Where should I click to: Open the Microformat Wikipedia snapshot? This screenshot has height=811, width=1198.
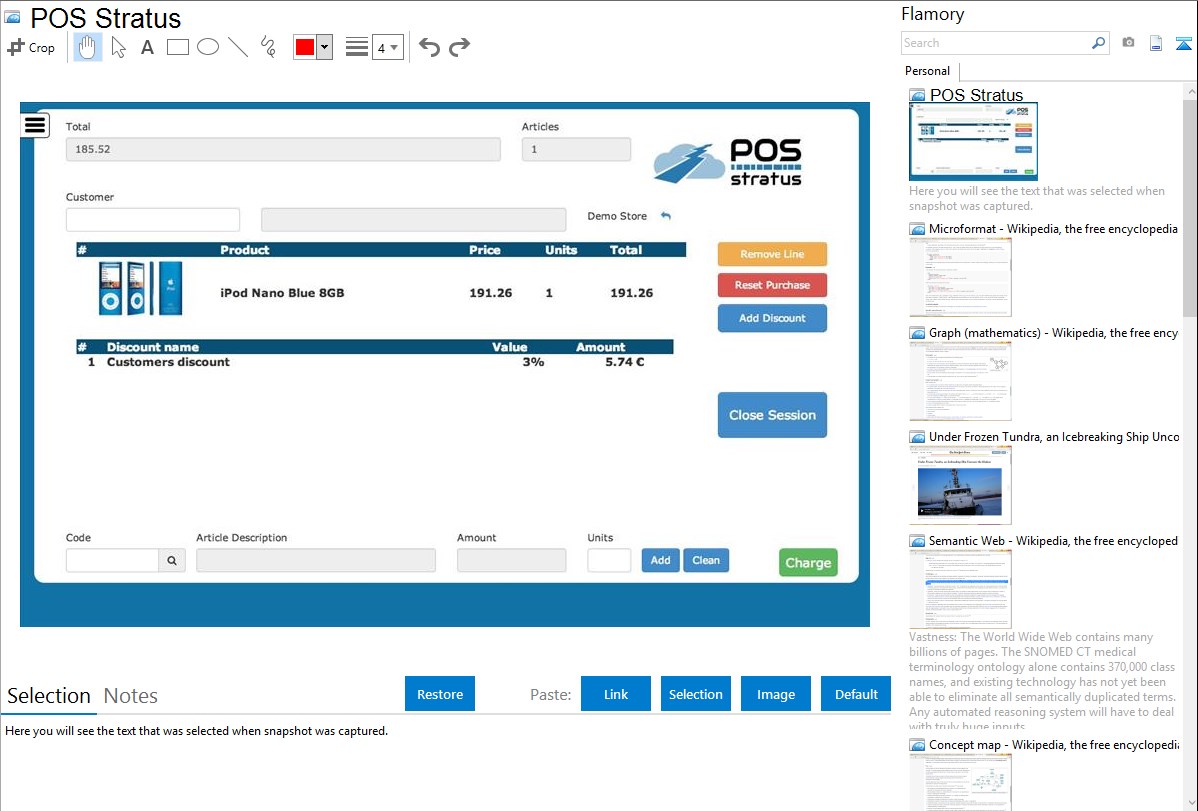coord(960,277)
